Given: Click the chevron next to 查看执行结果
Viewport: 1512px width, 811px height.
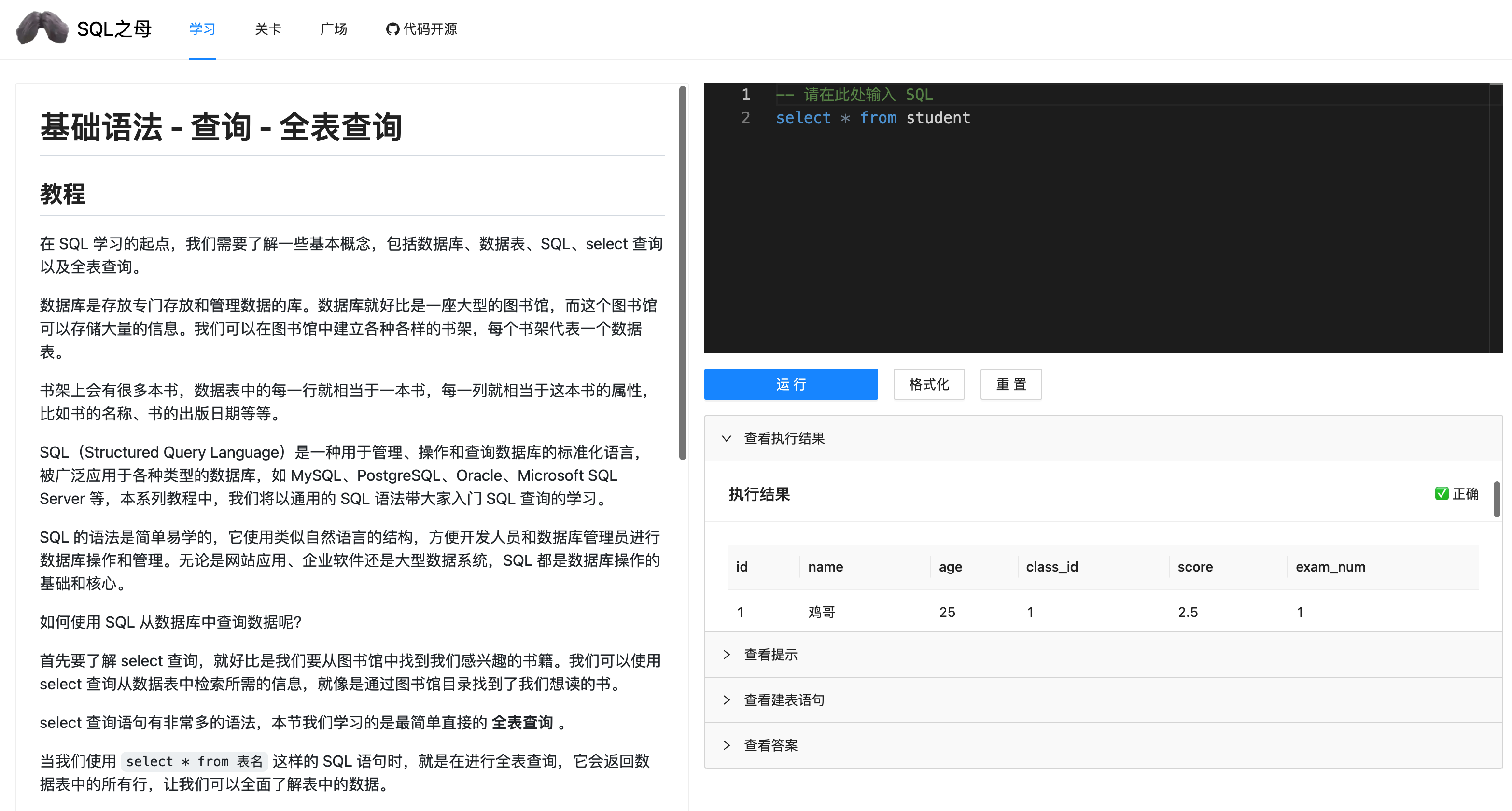Looking at the screenshot, I should (726, 438).
